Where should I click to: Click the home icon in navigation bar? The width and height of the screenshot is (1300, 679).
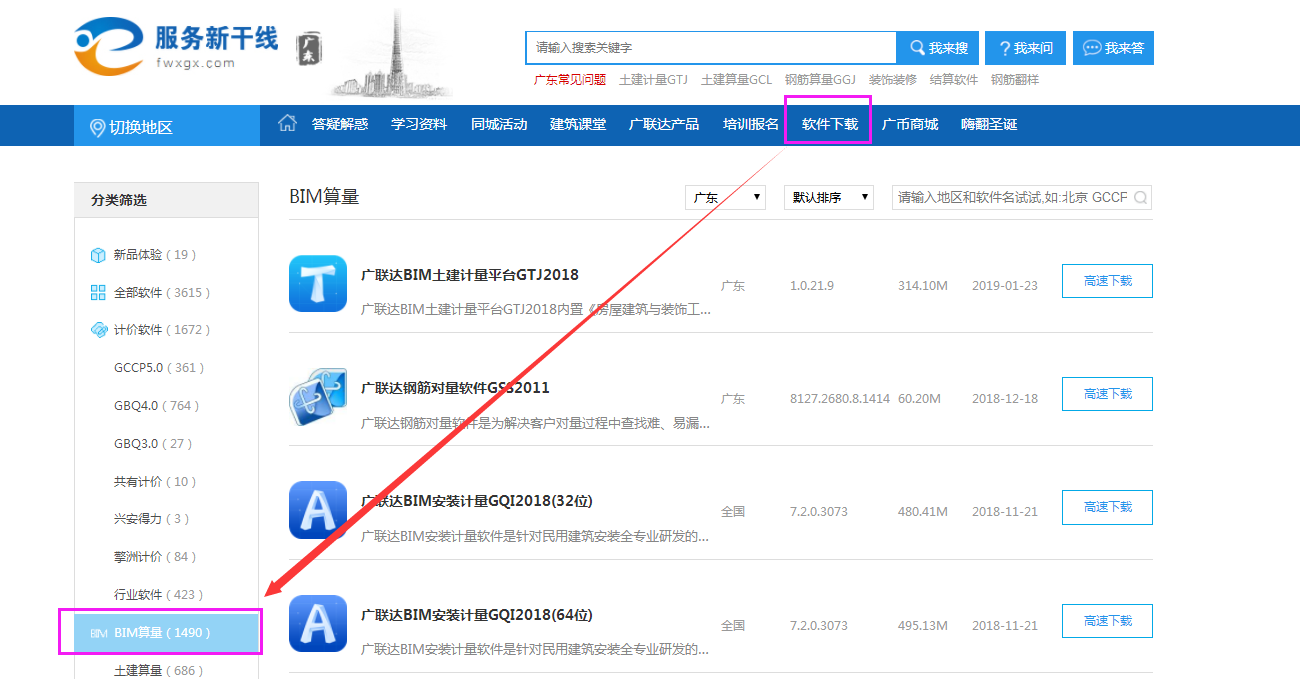pyautogui.click(x=287, y=123)
